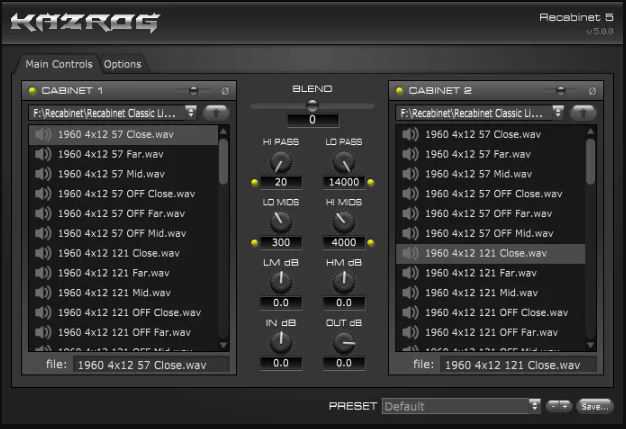Click the HI PASS value 20
This screenshot has height=429, width=626.
point(281,182)
